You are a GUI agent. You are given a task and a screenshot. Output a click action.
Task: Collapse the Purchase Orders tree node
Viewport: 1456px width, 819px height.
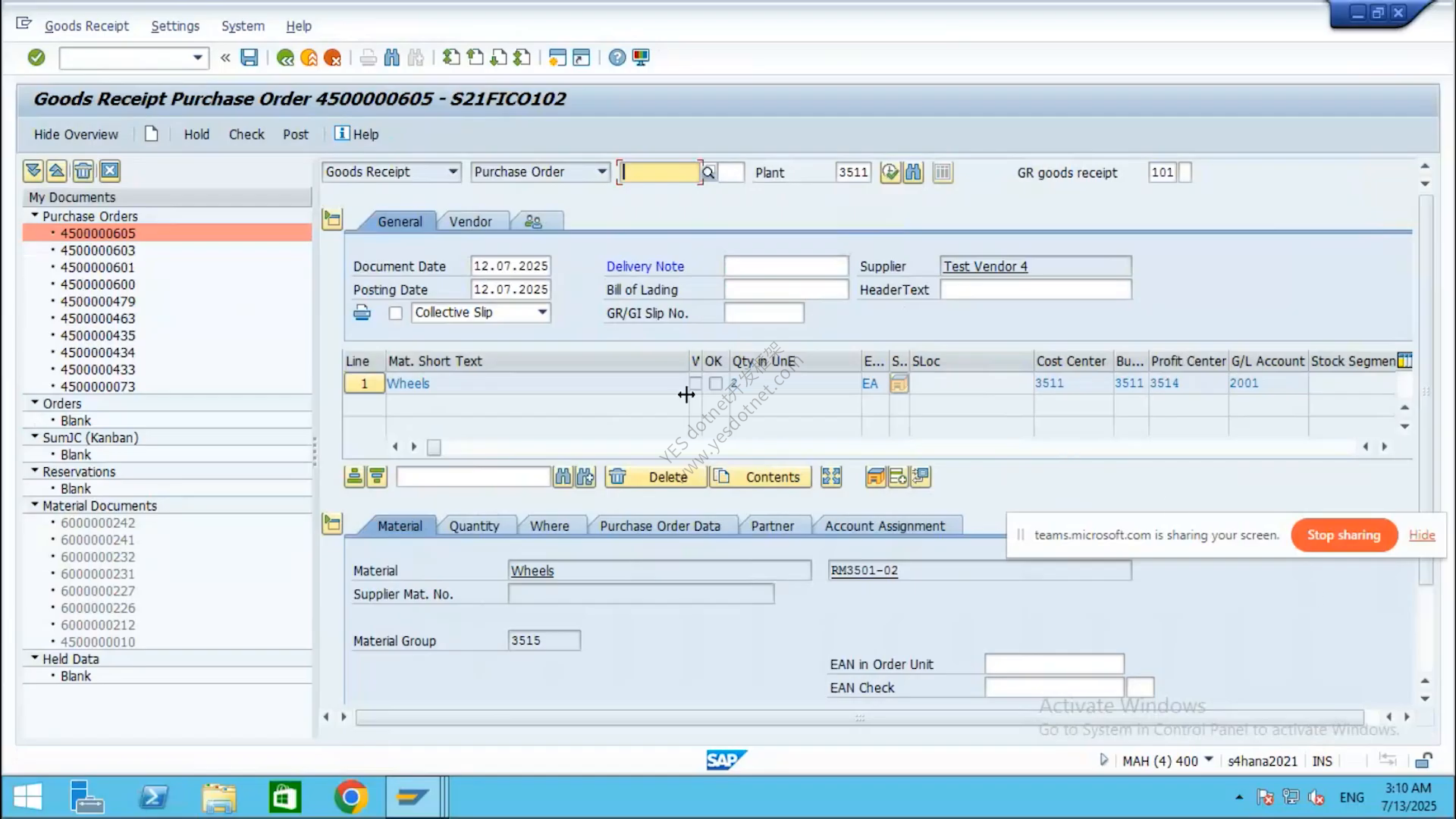click(x=35, y=215)
